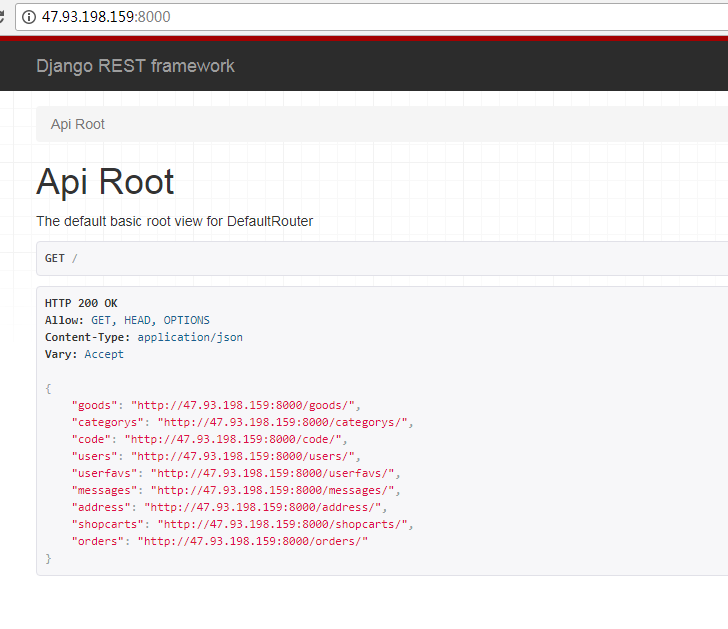
Task: Click the Allow: GET, HEAD, OPTIONS header
Action: point(127,320)
